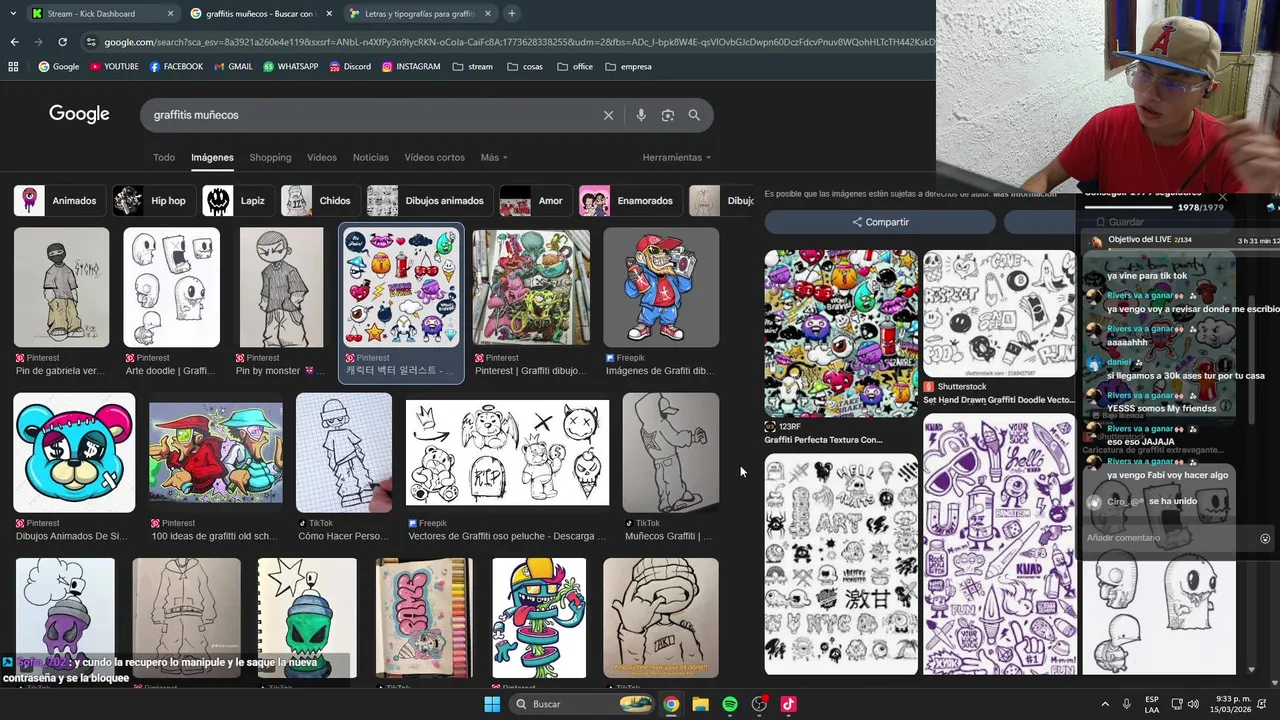
Task: Filter images by Amor chip
Action: click(x=534, y=201)
